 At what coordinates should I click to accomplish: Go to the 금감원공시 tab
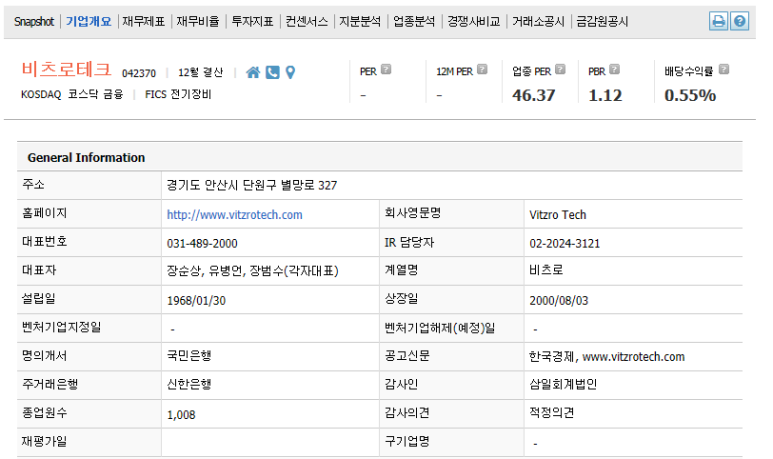[602, 22]
